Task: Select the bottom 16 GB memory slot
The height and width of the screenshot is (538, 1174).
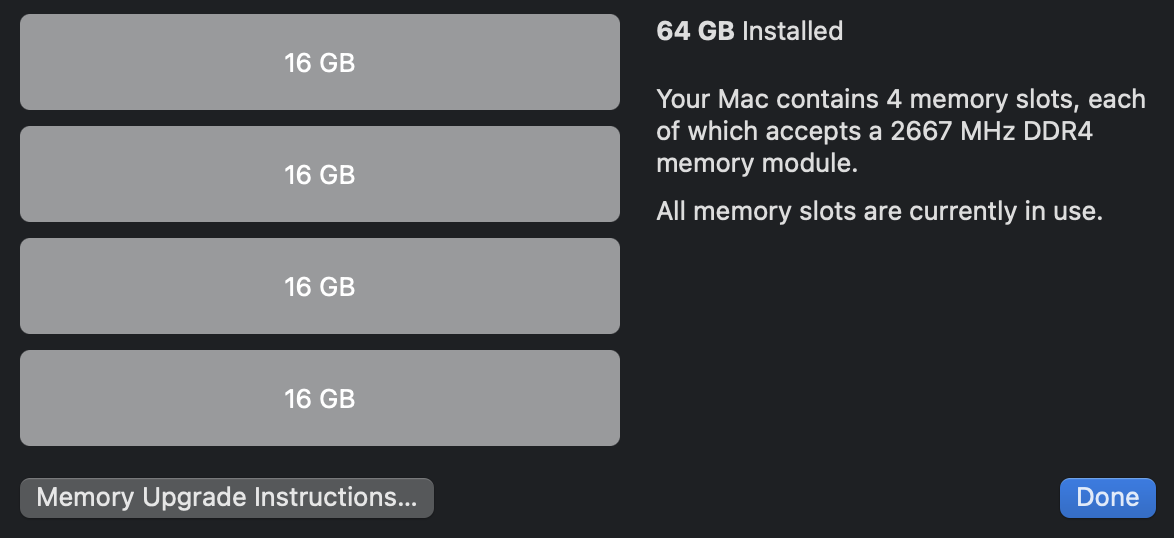Action: coord(319,398)
